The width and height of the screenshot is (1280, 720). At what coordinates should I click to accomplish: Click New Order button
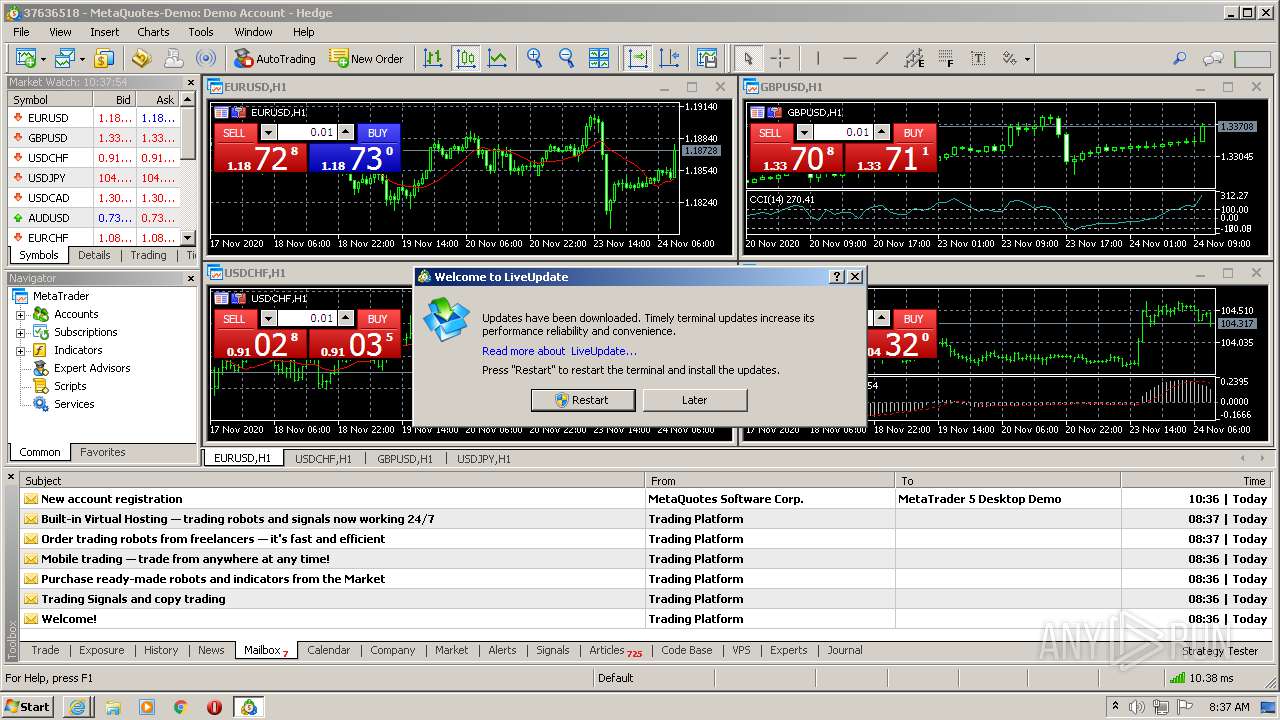[366, 58]
